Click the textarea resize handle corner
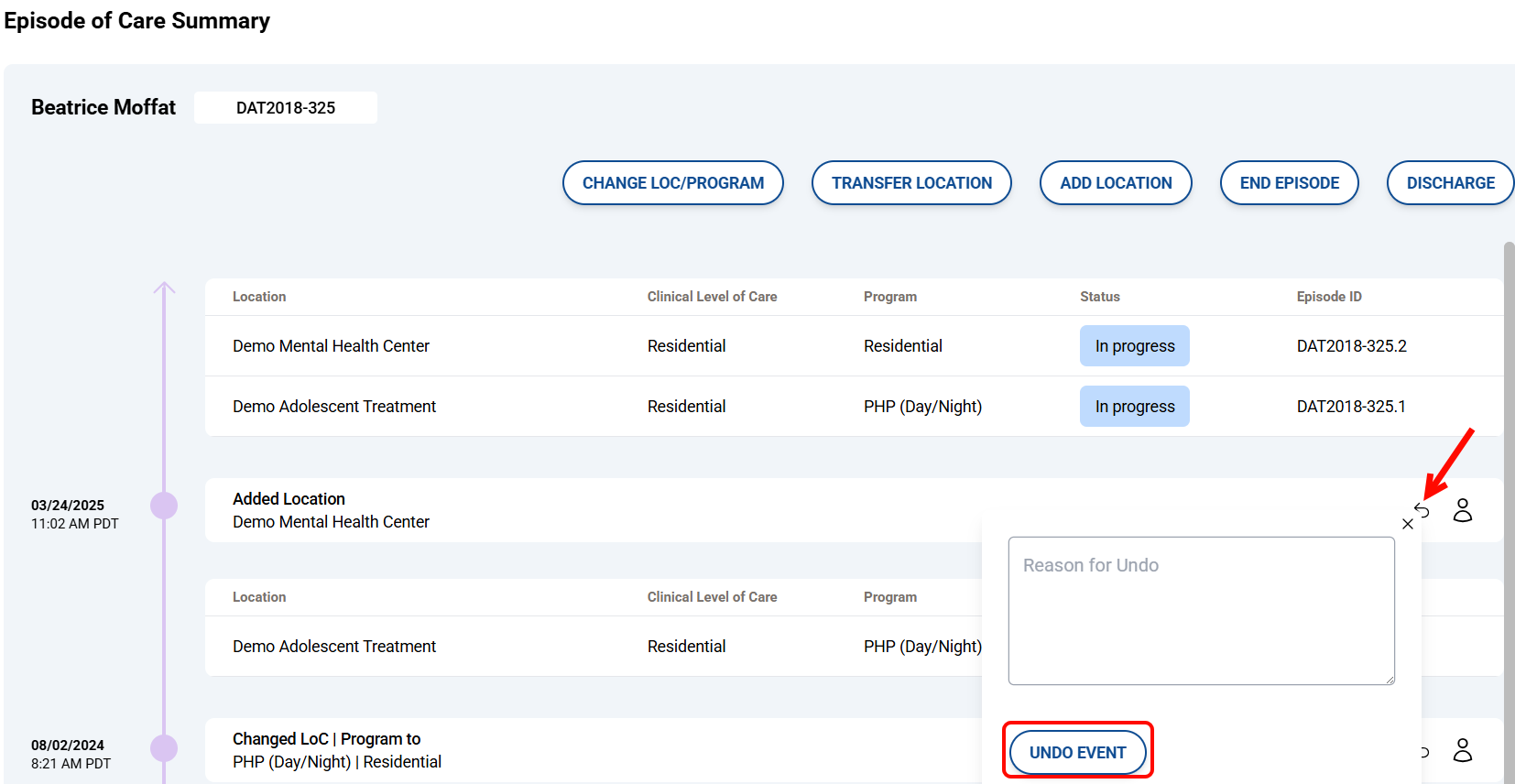Image resolution: width=1515 pixels, height=784 pixels. [1389, 679]
